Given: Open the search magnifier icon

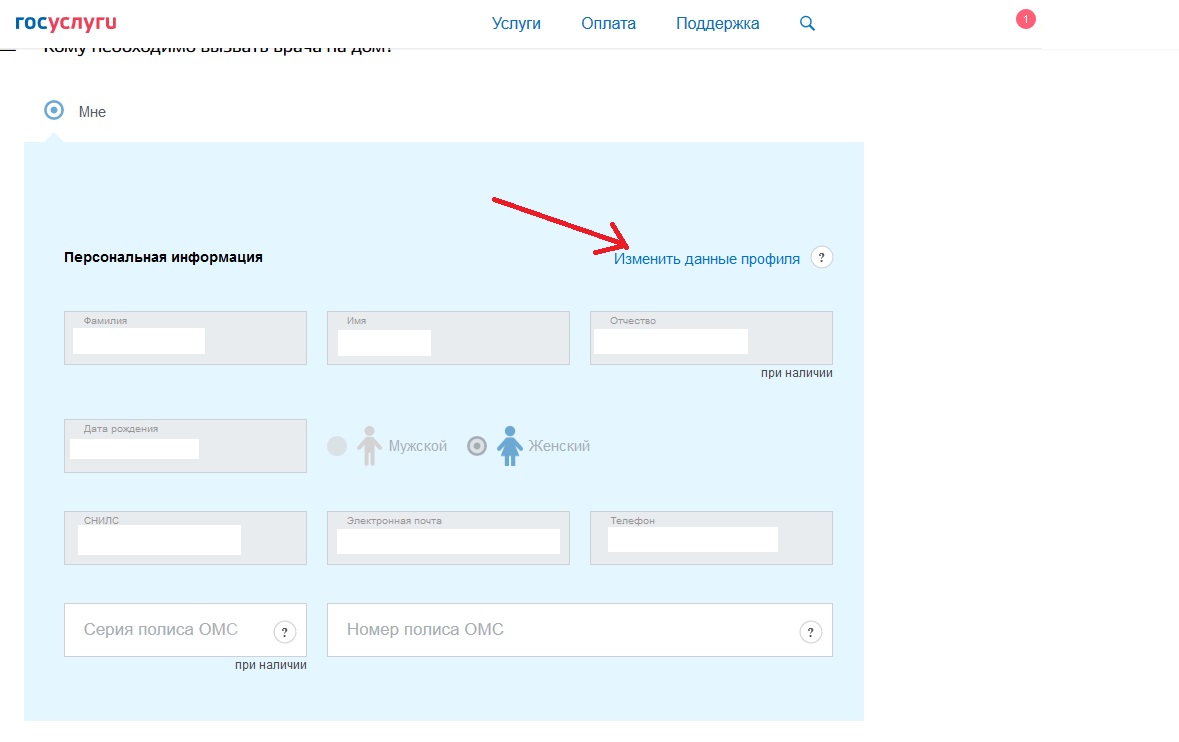Looking at the screenshot, I should coord(808,23).
